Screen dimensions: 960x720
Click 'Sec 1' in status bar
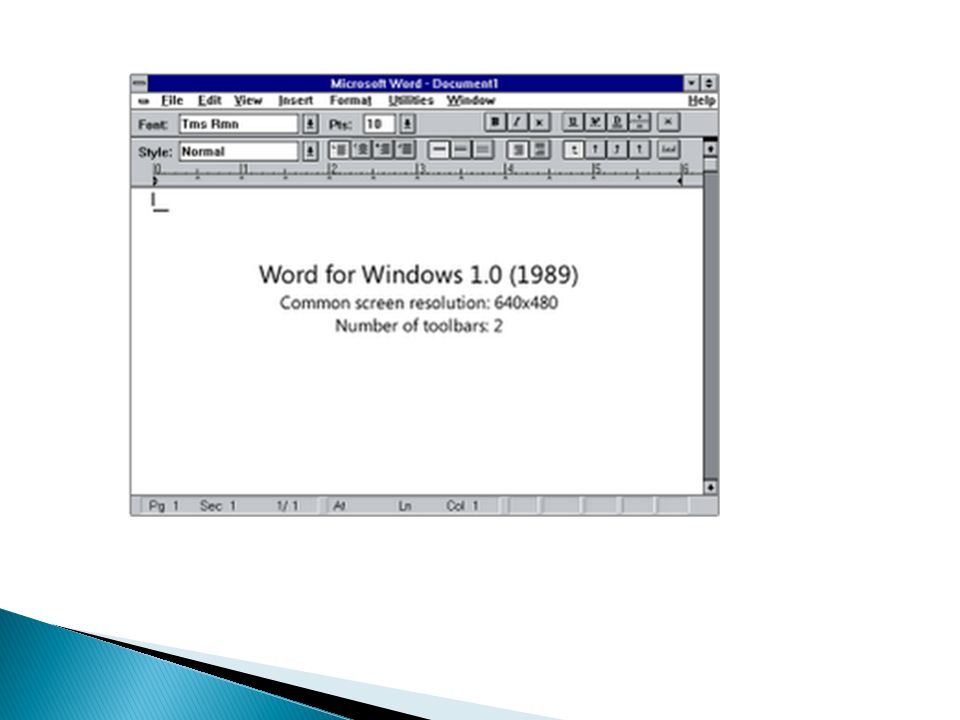pos(217,506)
